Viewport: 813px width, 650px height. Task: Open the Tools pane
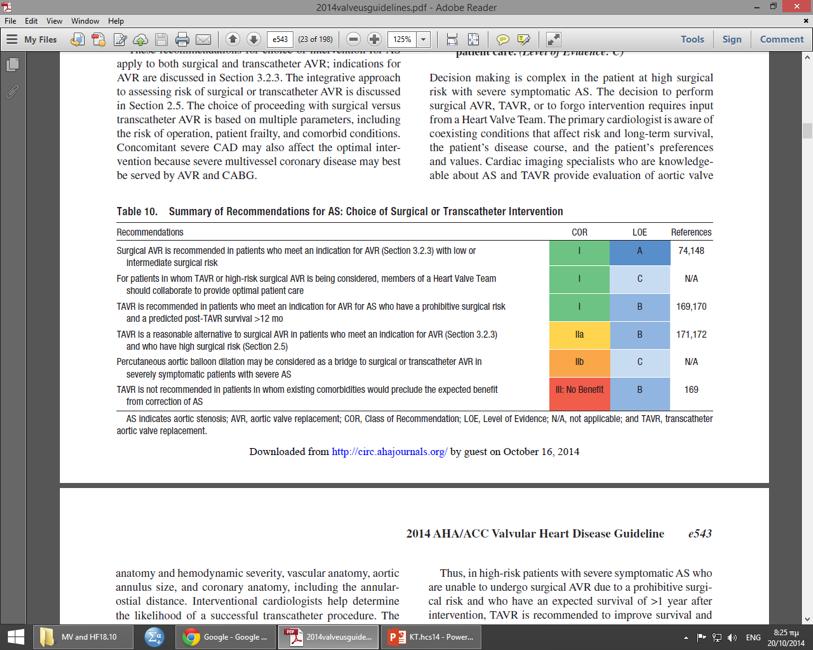[x=692, y=39]
